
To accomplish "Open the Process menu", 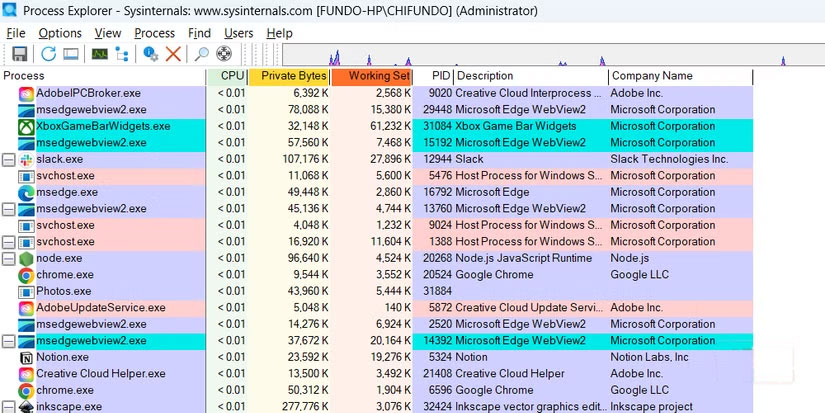I will 154,33.
